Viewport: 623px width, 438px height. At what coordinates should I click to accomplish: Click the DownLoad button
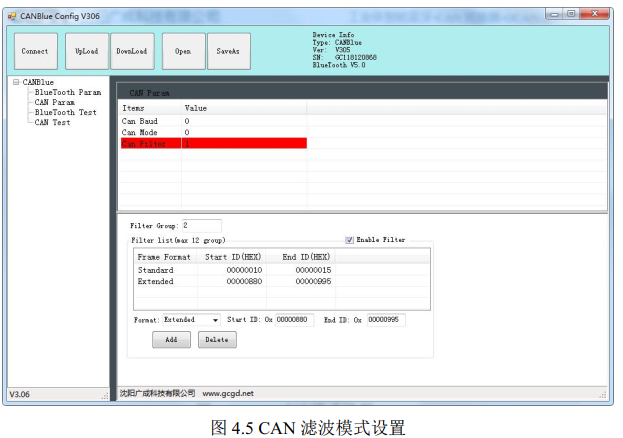point(132,51)
